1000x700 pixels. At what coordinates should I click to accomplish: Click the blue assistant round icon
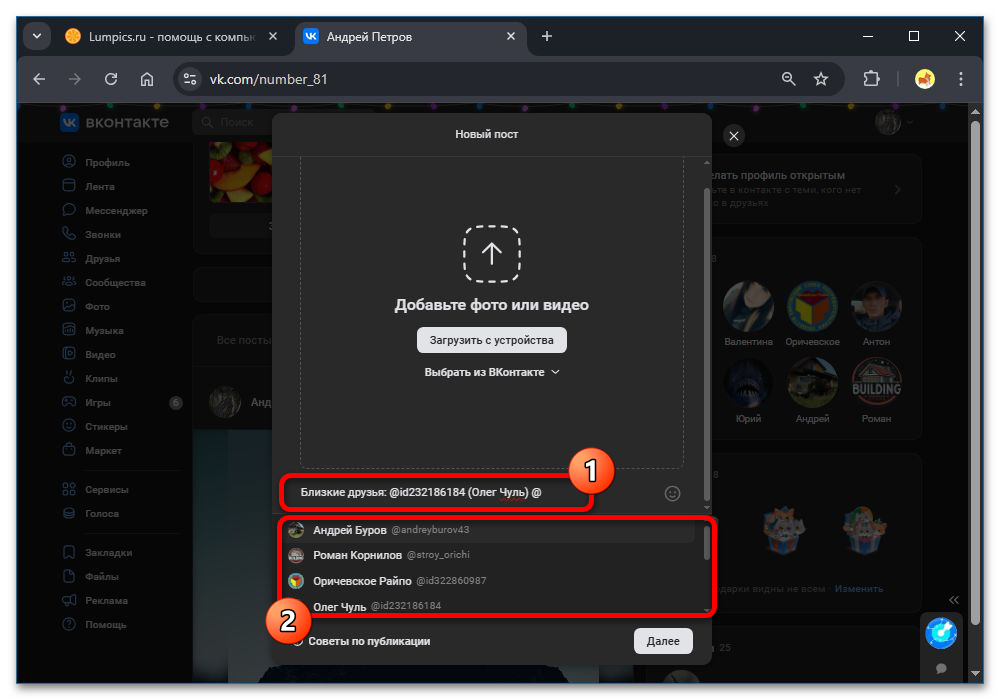click(941, 633)
